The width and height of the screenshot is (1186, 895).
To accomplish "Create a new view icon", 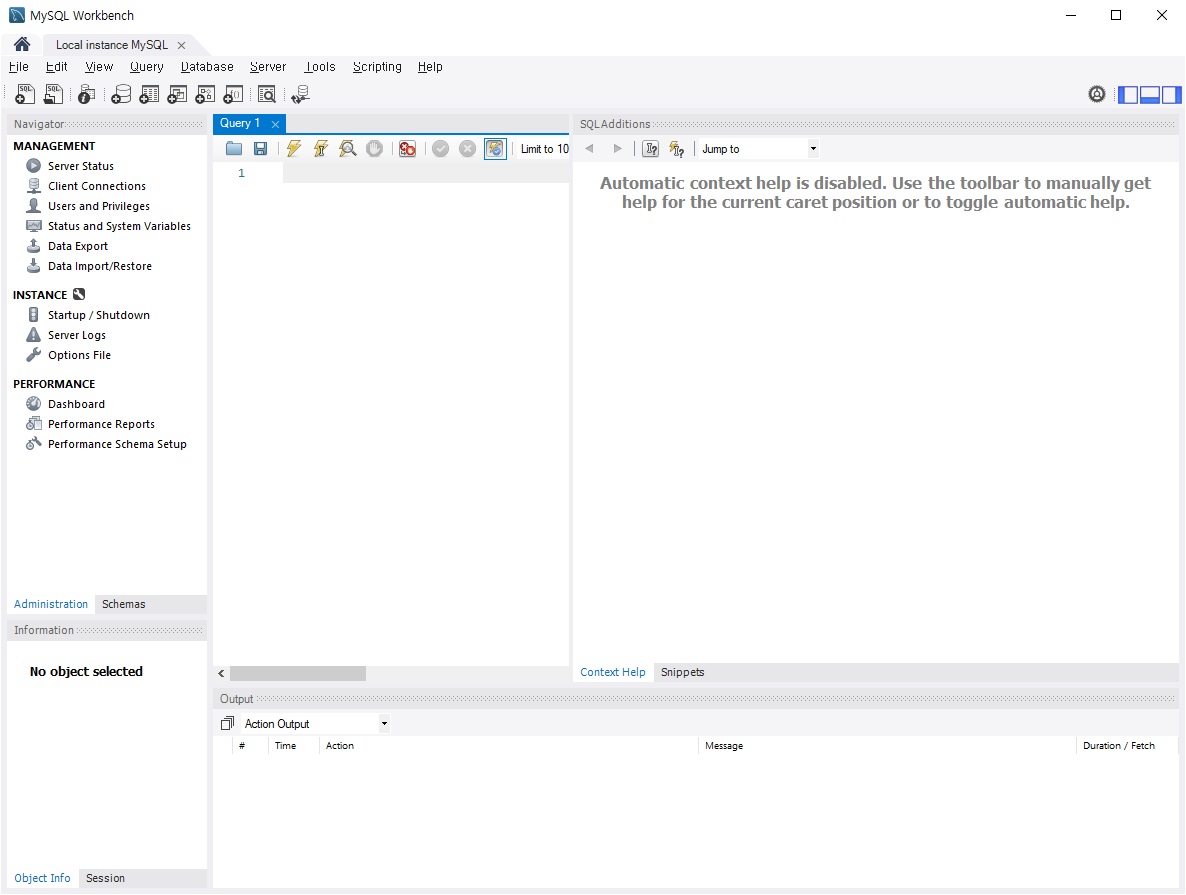I will coord(177,94).
